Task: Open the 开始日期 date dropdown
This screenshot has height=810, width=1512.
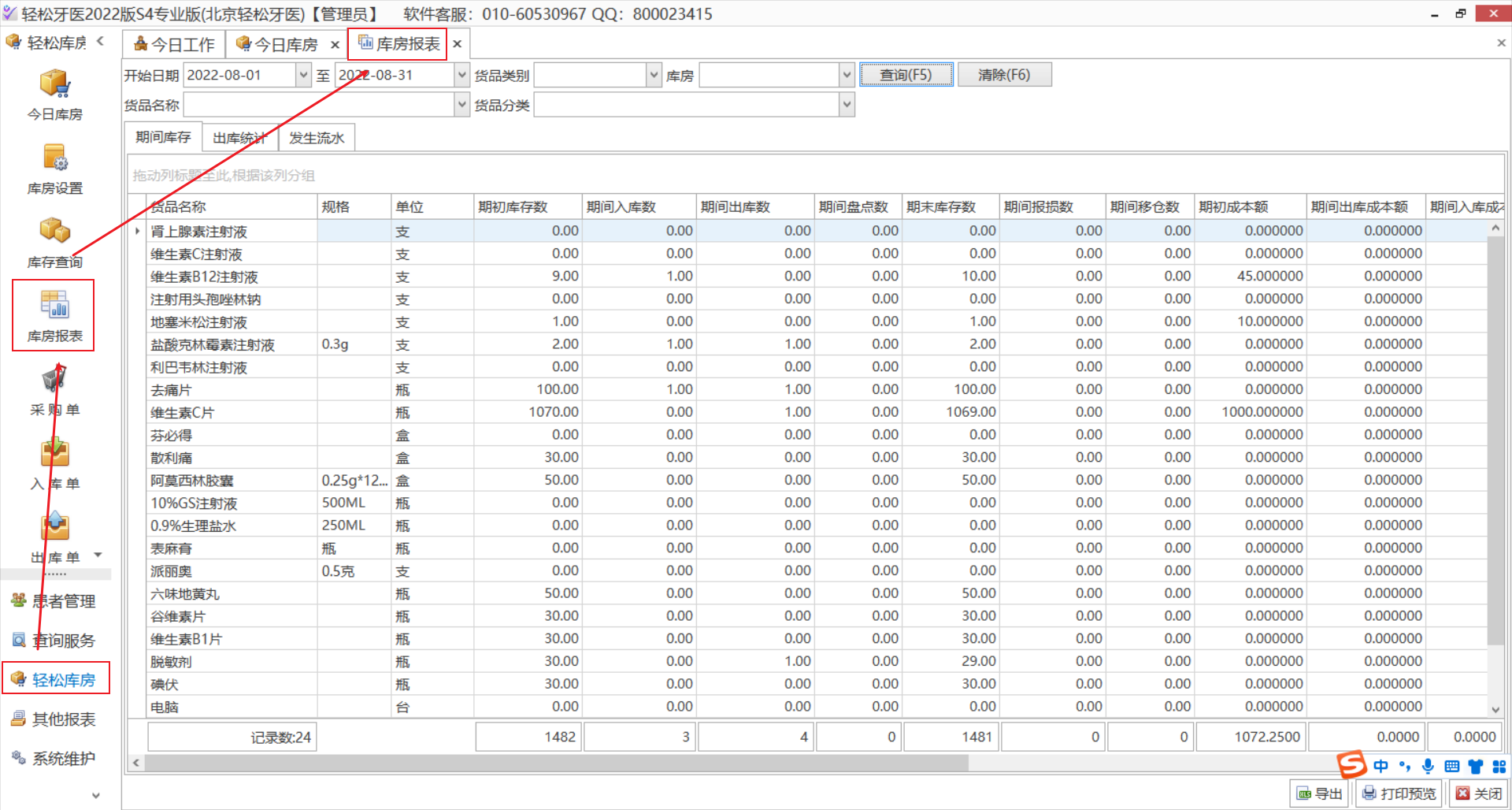Action: point(303,75)
